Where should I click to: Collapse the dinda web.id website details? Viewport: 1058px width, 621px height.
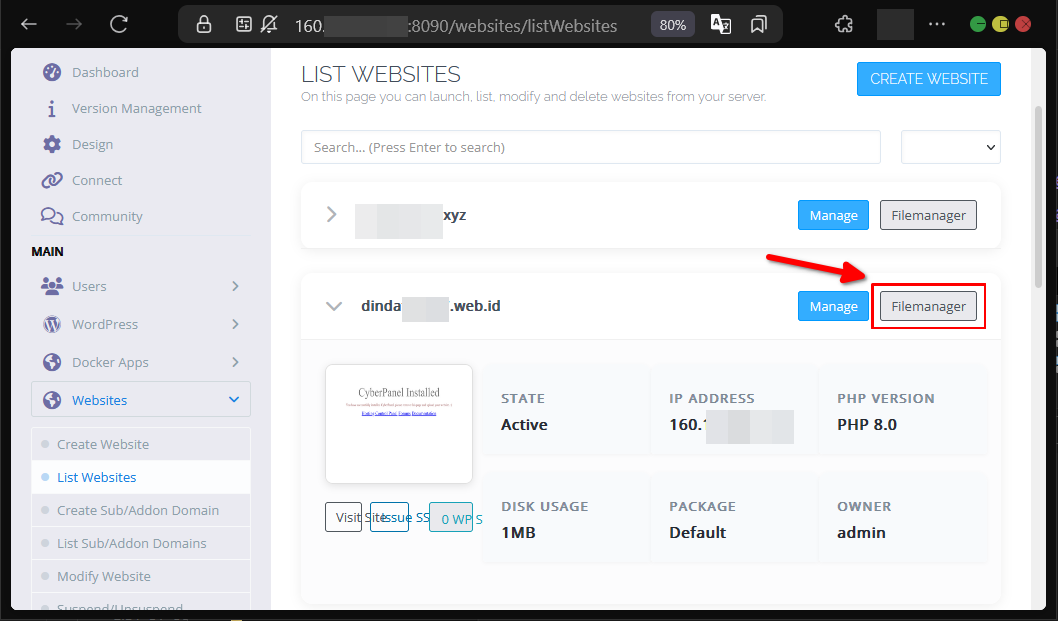click(x=334, y=306)
